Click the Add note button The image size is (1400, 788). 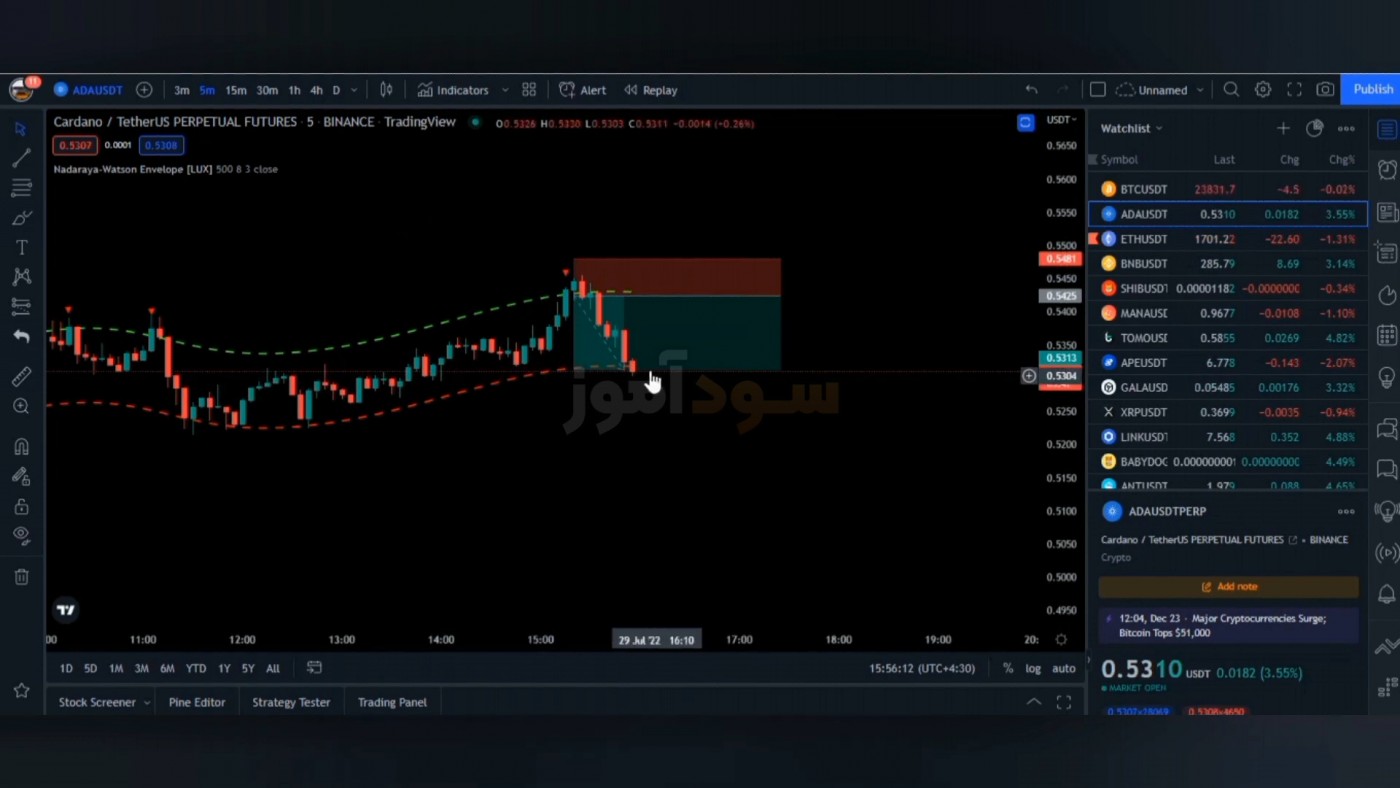pos(1229,587)
